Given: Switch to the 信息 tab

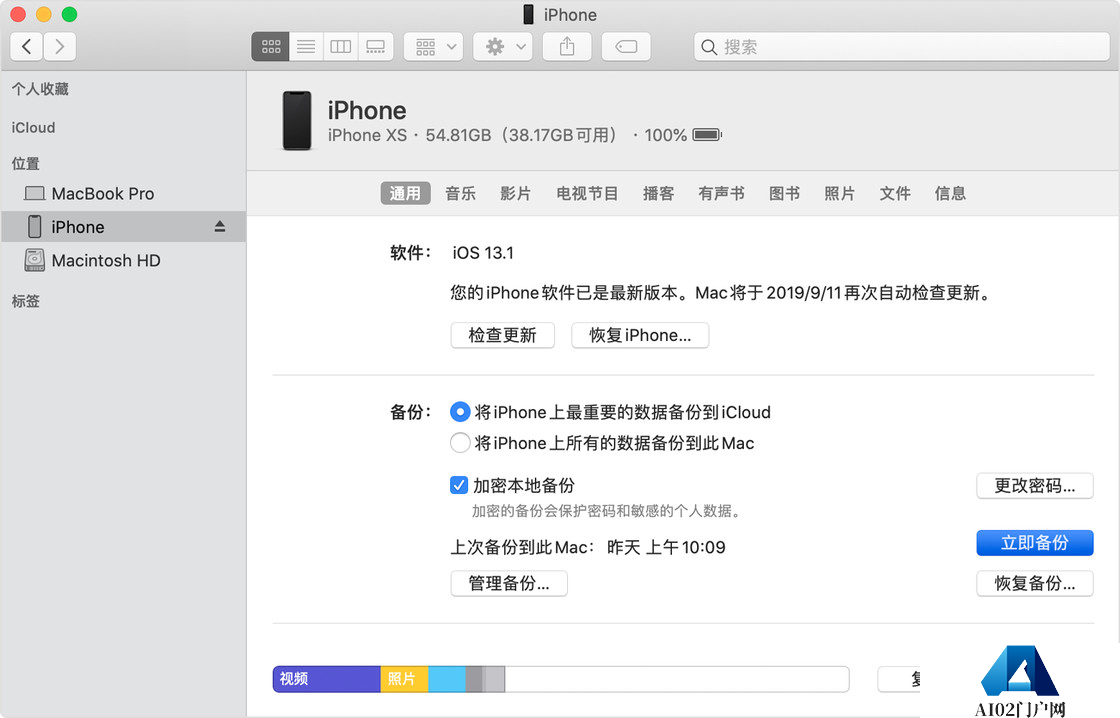Looking at the screenshot, I should pos(951,194).
